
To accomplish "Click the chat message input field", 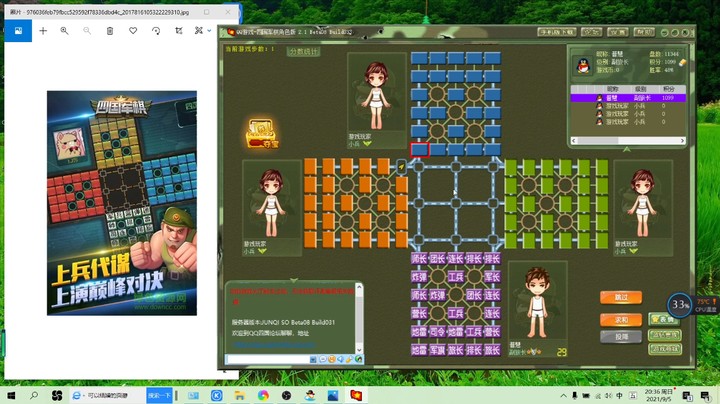I will (268, 359).
